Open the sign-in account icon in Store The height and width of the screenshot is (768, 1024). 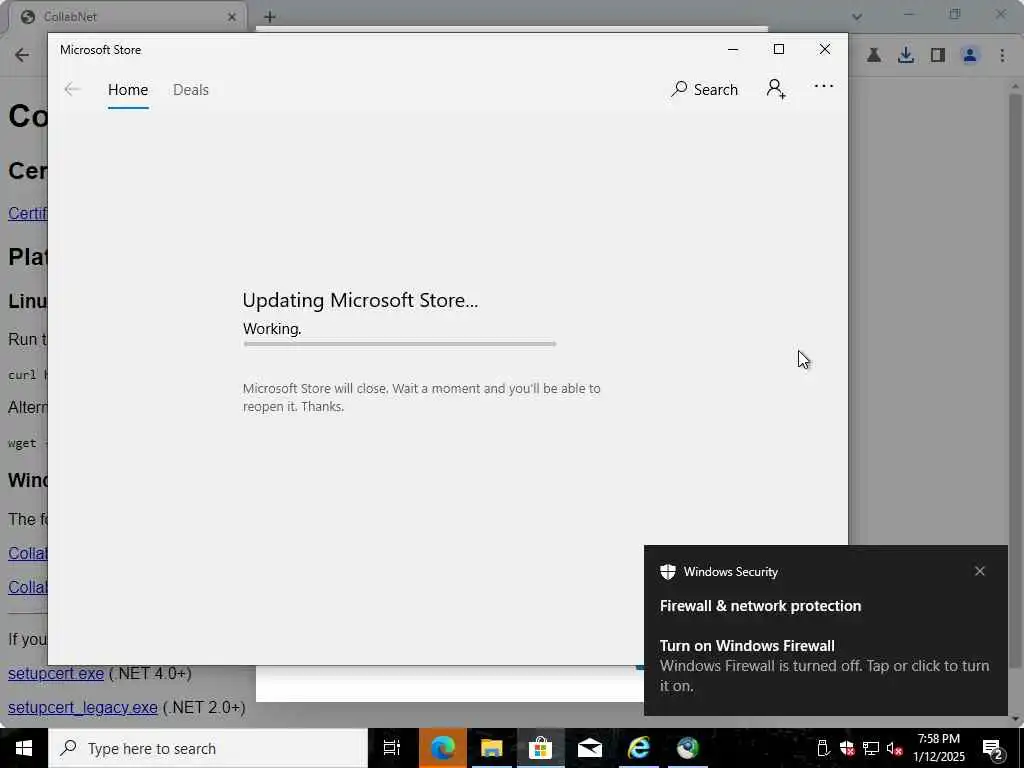(x=776, y=88)
